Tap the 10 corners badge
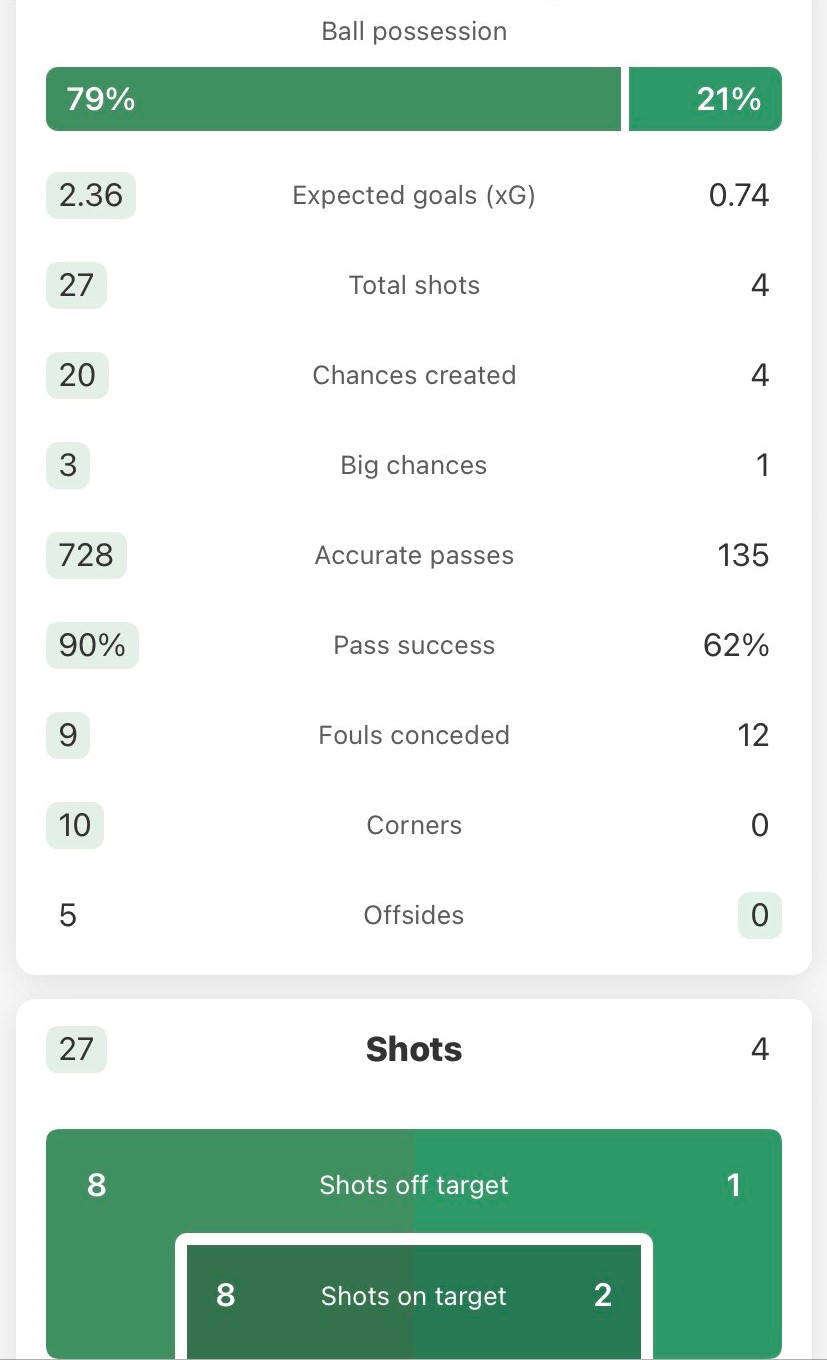827x1360 pixels. pyautogui.click(x=75, y=825)
